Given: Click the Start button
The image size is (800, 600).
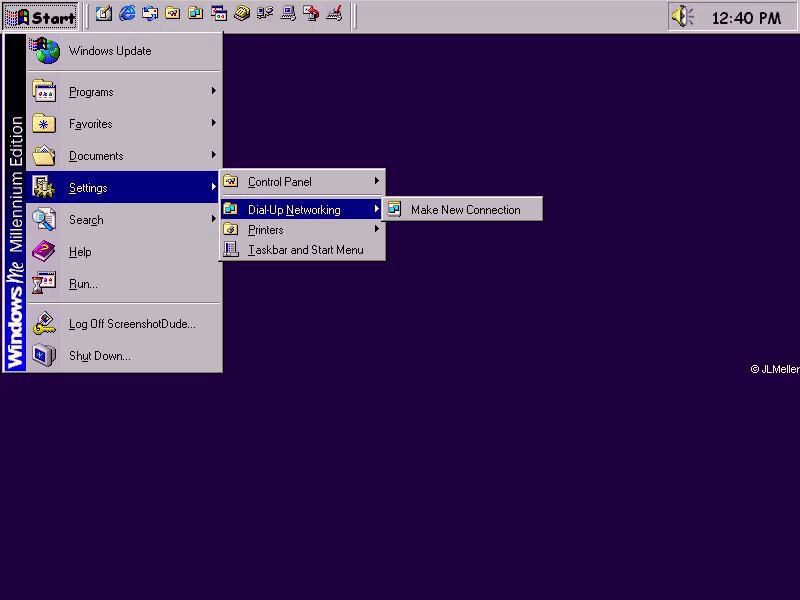Looking at the screenshot, I should pos(41,17).
